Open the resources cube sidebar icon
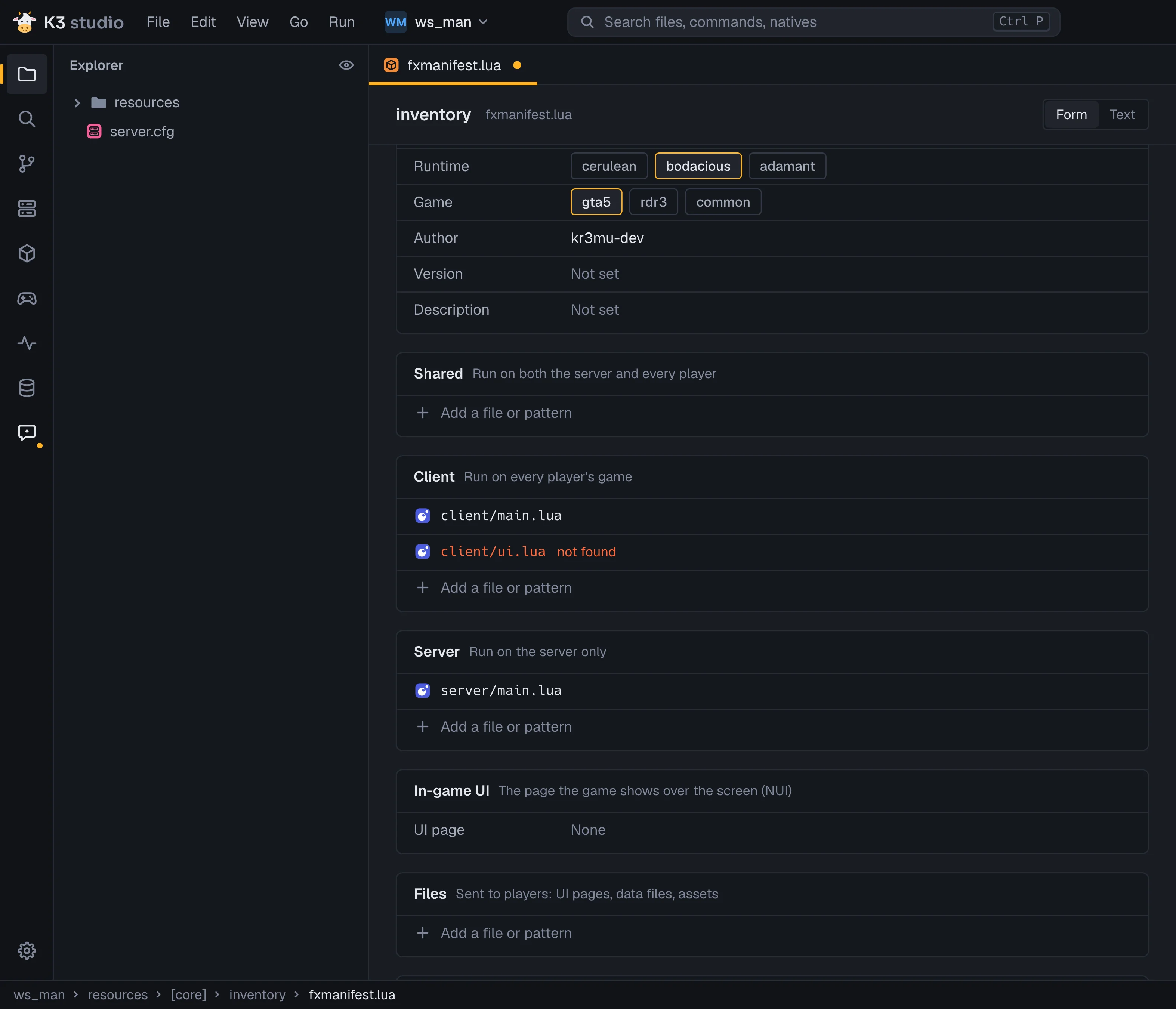Image resolution: width=1176 pixels, height=1009 pixels. (27, 253)
